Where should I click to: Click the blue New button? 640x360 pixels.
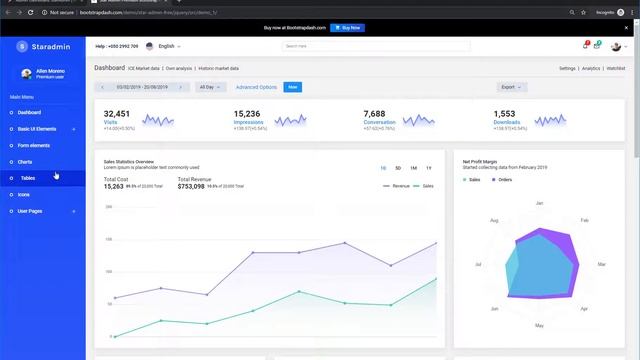click(293, 87)
